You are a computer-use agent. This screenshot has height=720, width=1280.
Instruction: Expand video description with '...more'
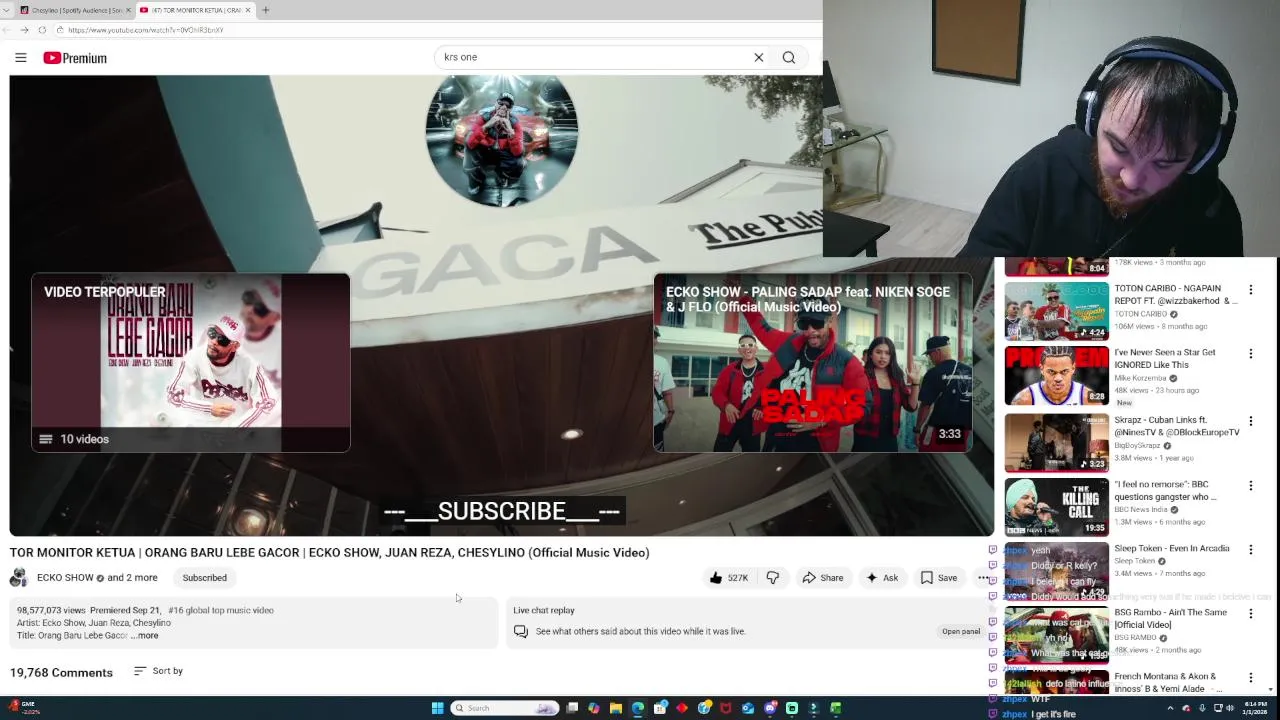pos(146,636)
